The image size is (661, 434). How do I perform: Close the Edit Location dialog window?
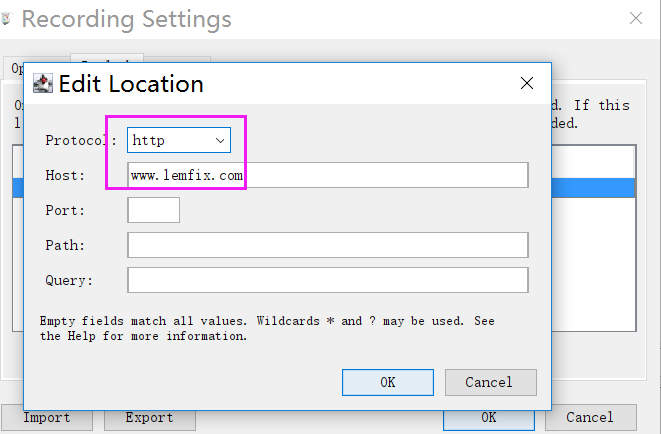(x=527, y=83)
